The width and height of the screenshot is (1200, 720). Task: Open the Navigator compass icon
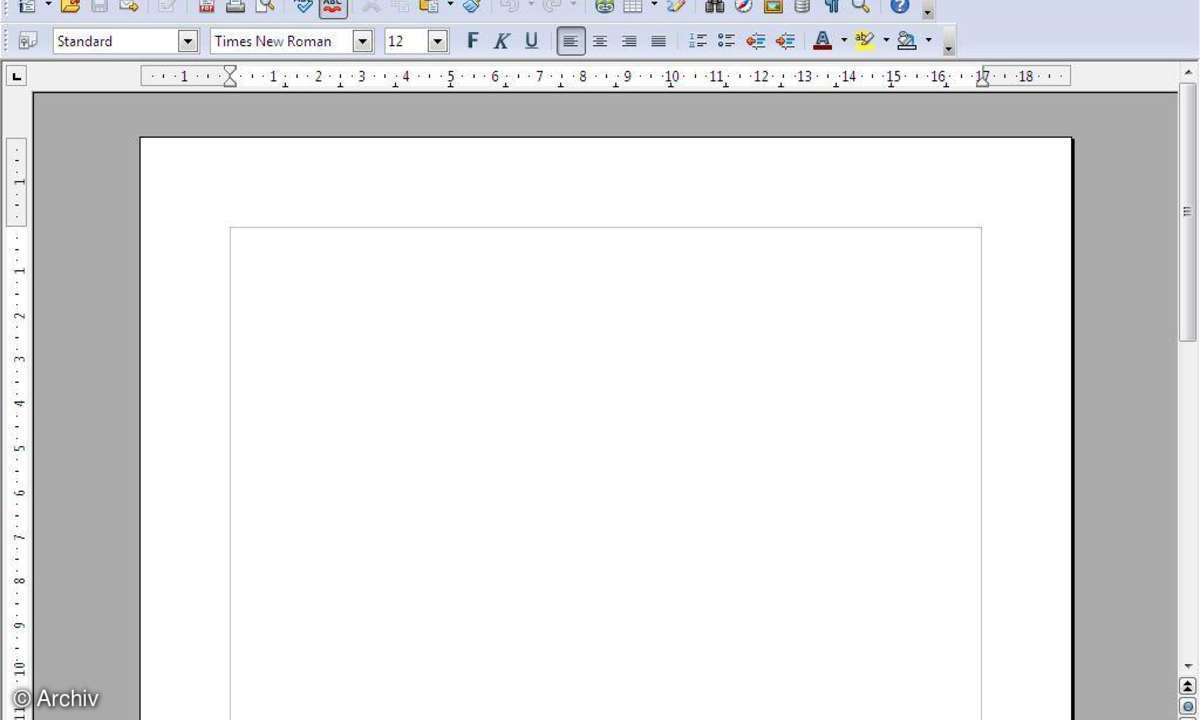pos(743,6)
